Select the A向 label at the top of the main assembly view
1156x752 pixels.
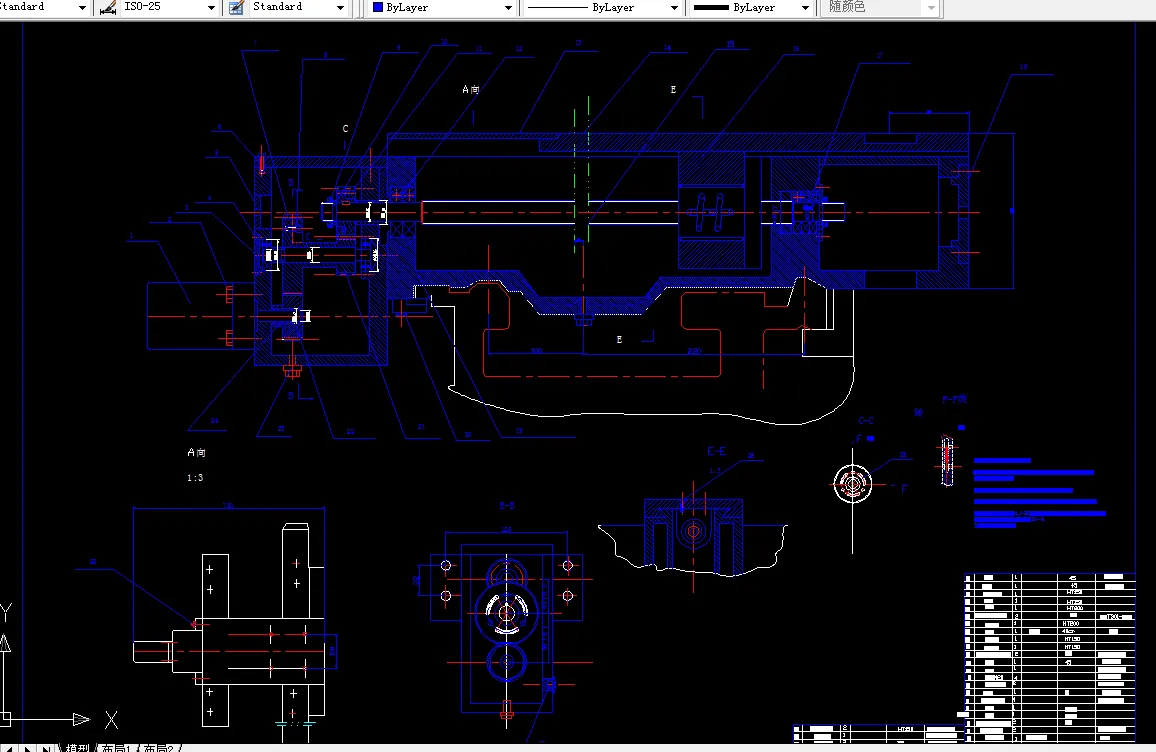point(470,89)
